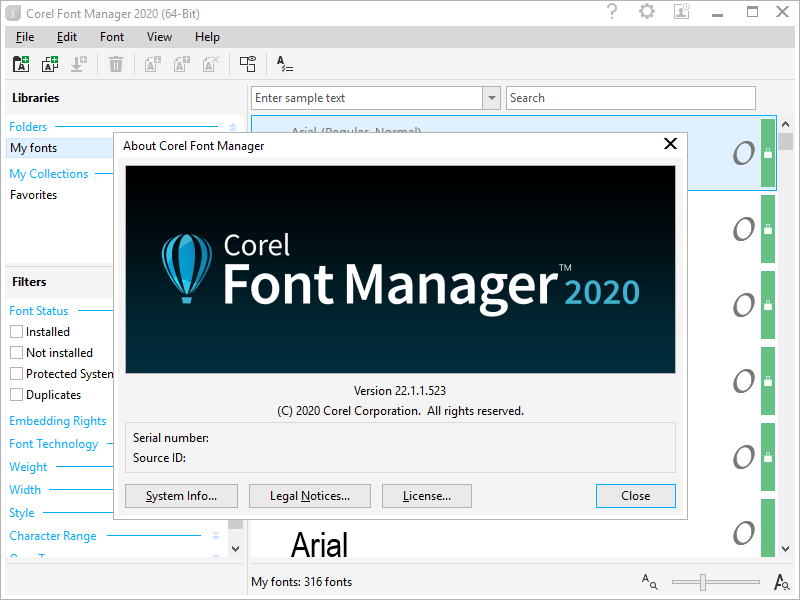Open the Edit menu

[x=67, y=37]
